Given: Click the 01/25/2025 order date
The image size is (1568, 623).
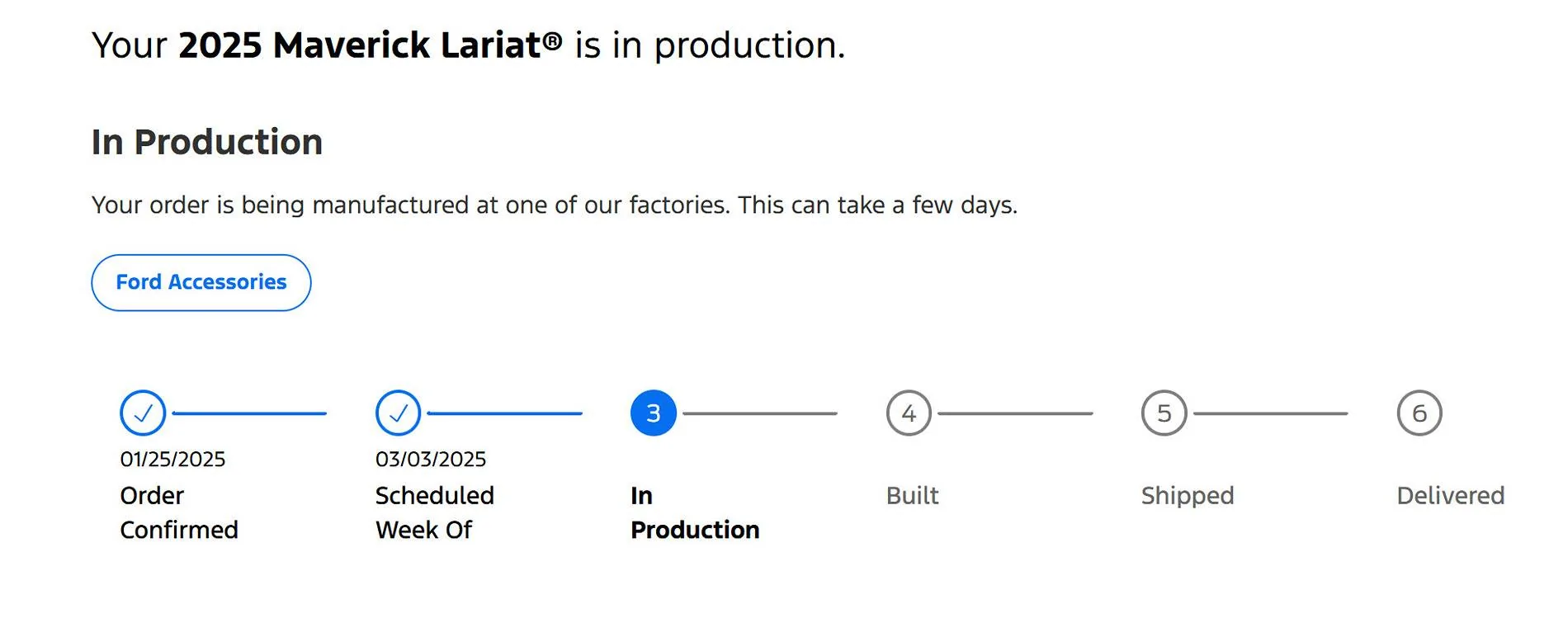Looking at the screenshot, I should click(x=172, y=459).
